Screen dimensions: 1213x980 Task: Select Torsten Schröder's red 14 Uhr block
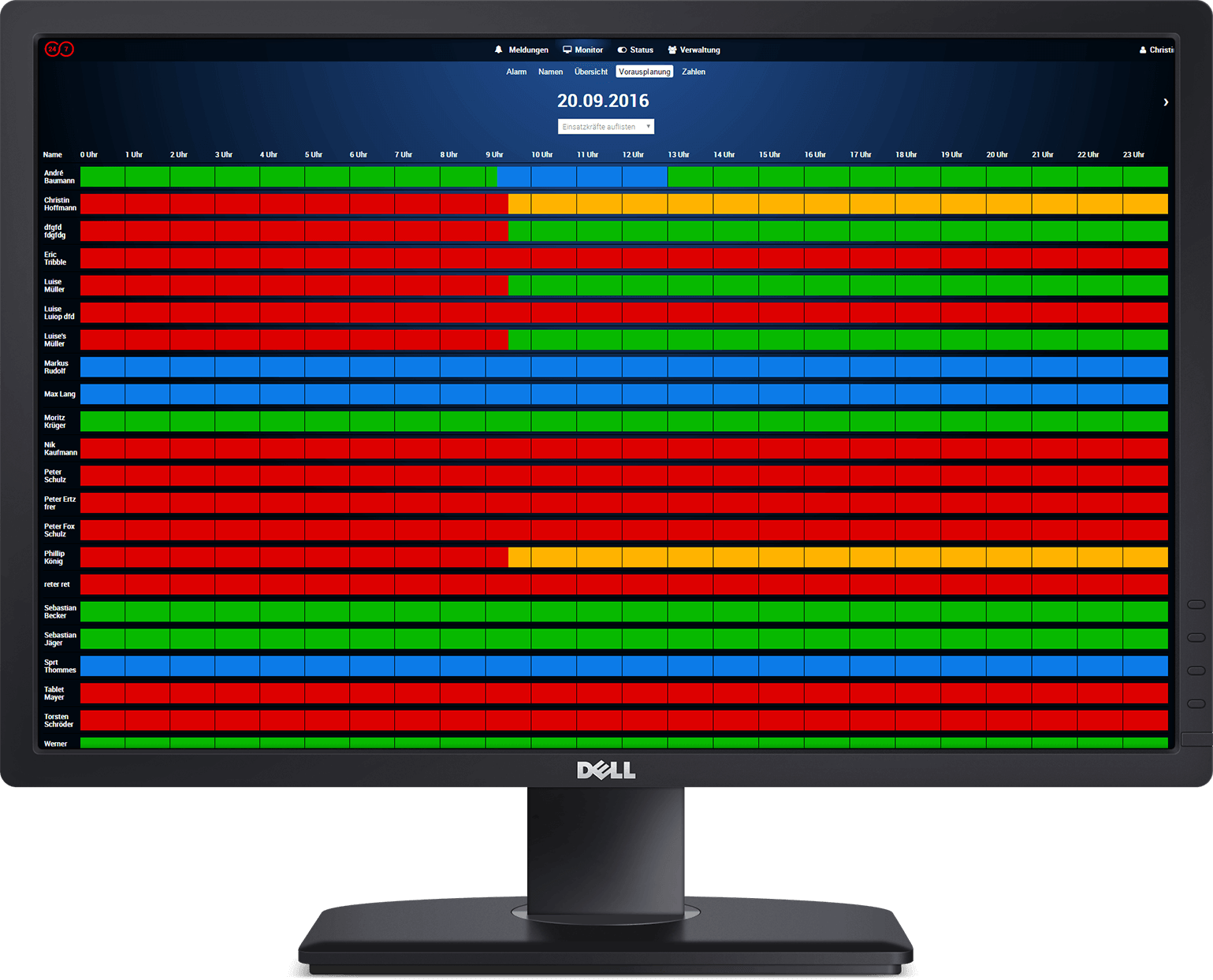(736, 721)
